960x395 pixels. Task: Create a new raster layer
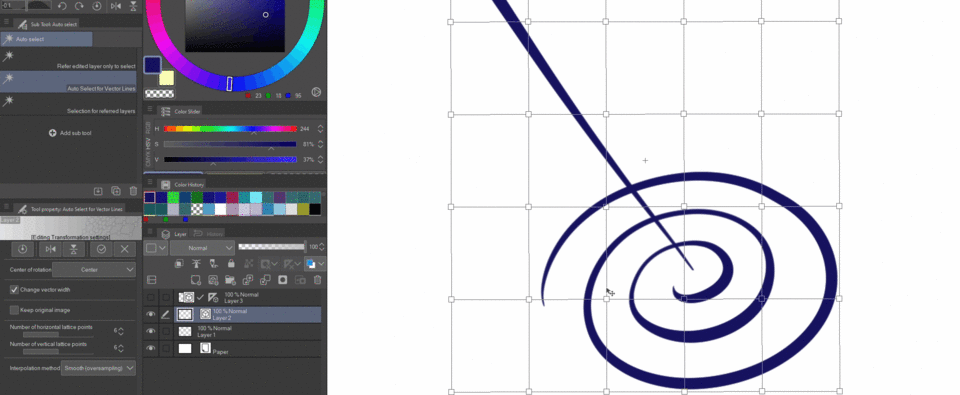[195, 280]
